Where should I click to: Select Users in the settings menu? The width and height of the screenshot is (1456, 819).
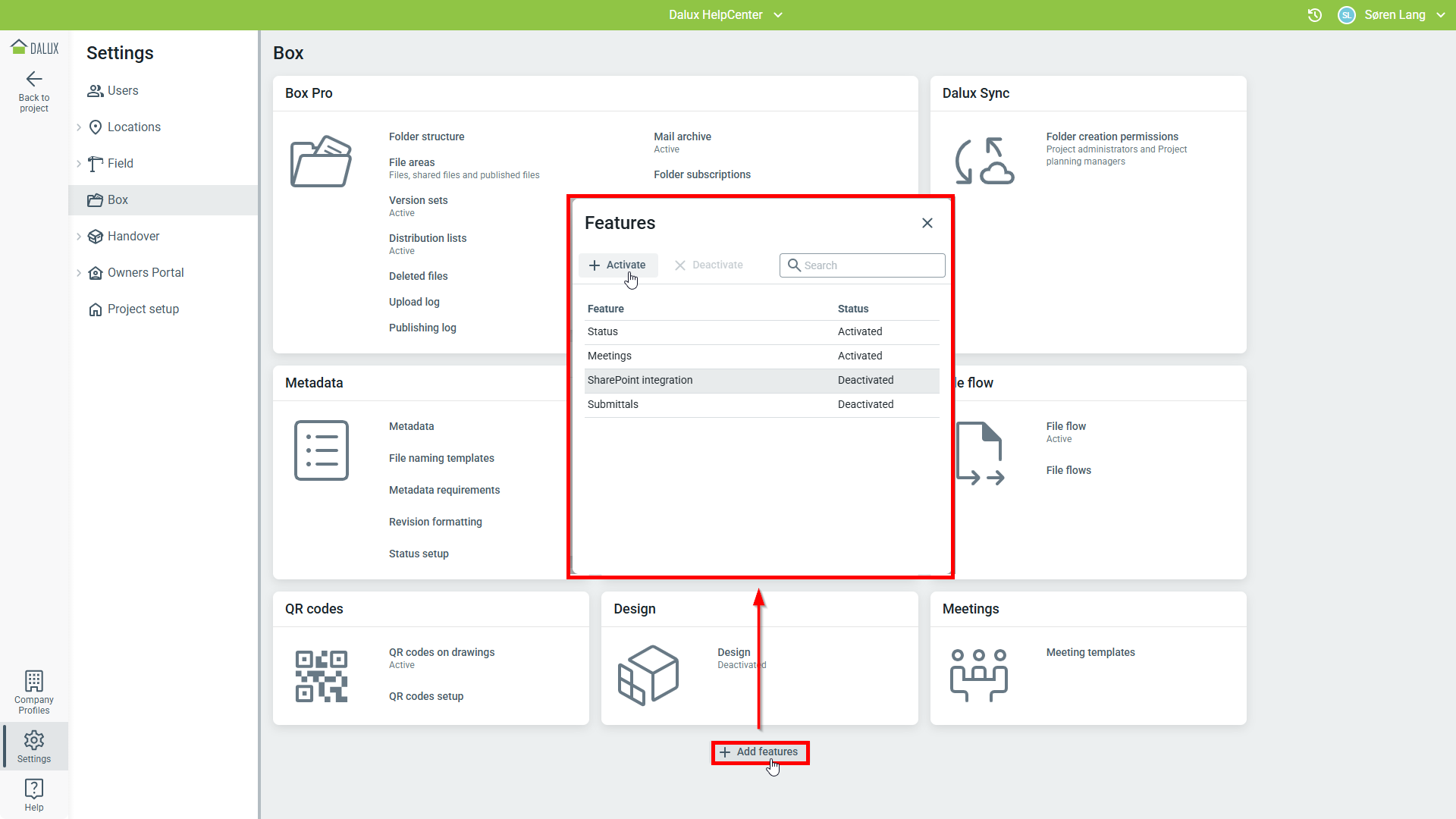(x=123, y=91)
